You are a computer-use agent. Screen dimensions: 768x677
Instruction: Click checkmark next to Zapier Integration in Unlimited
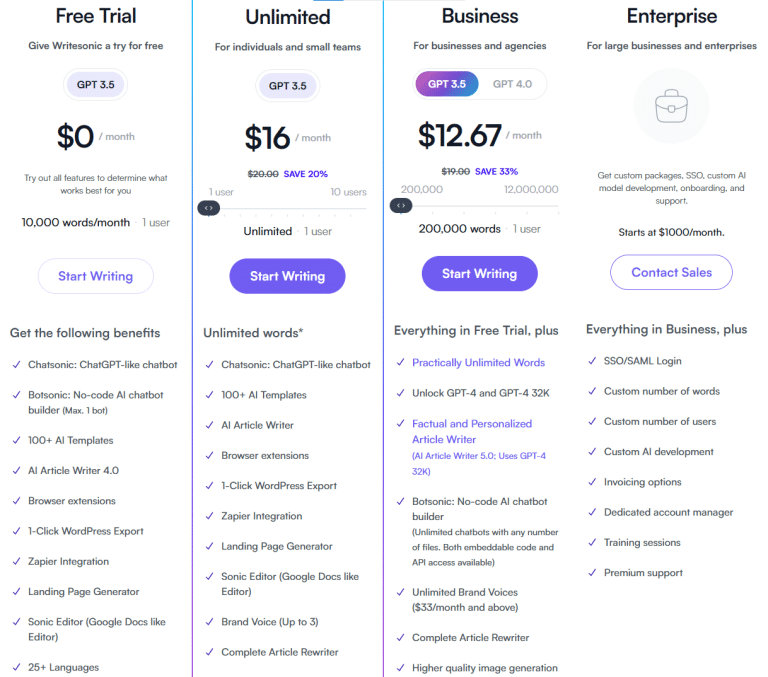click(209, 516)
